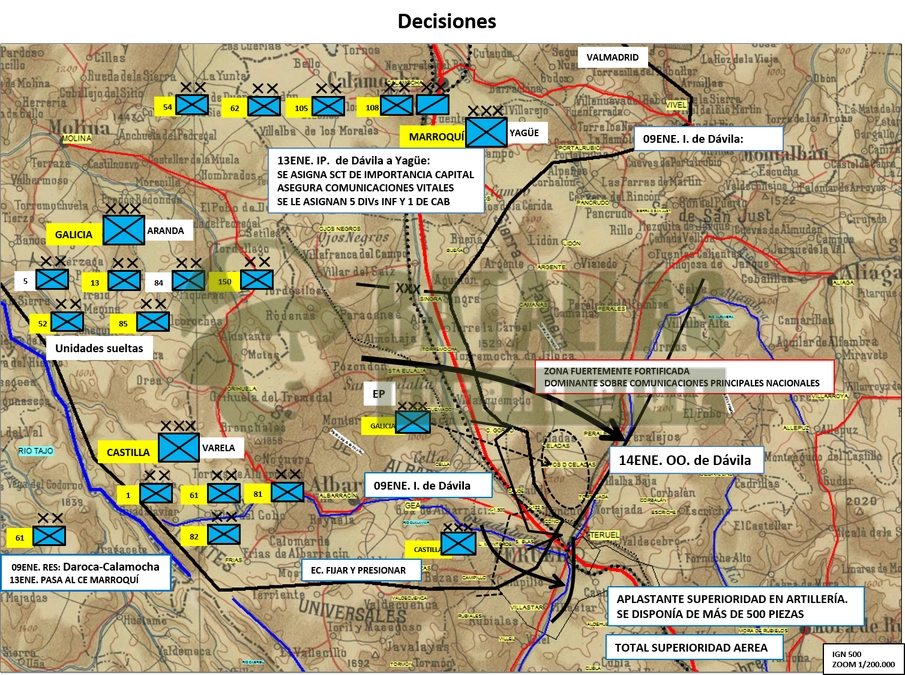Screen dimensions: 905x675
Task: Select the division 62 unit symbol
Action: (x=264, y=106)
